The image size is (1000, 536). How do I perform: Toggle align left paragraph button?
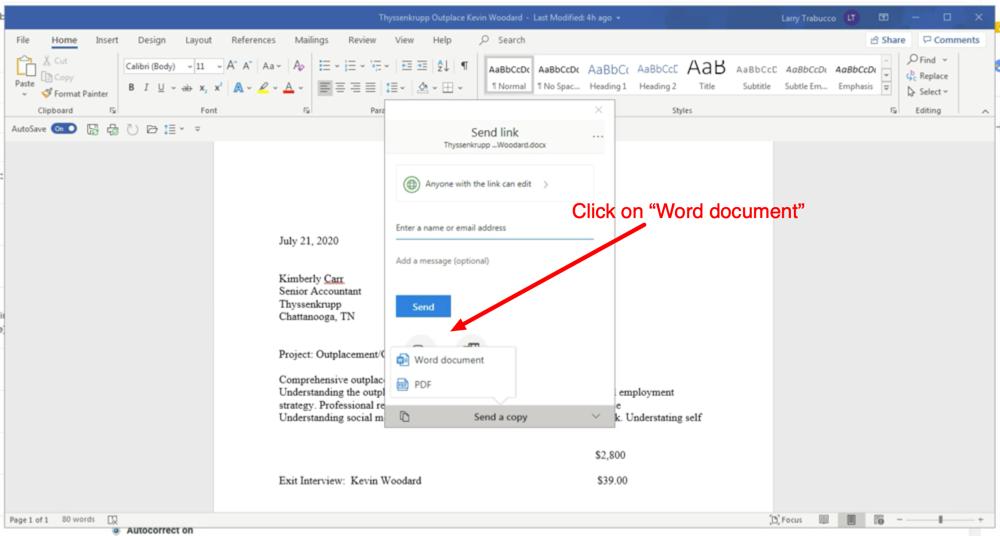[325, 88]
